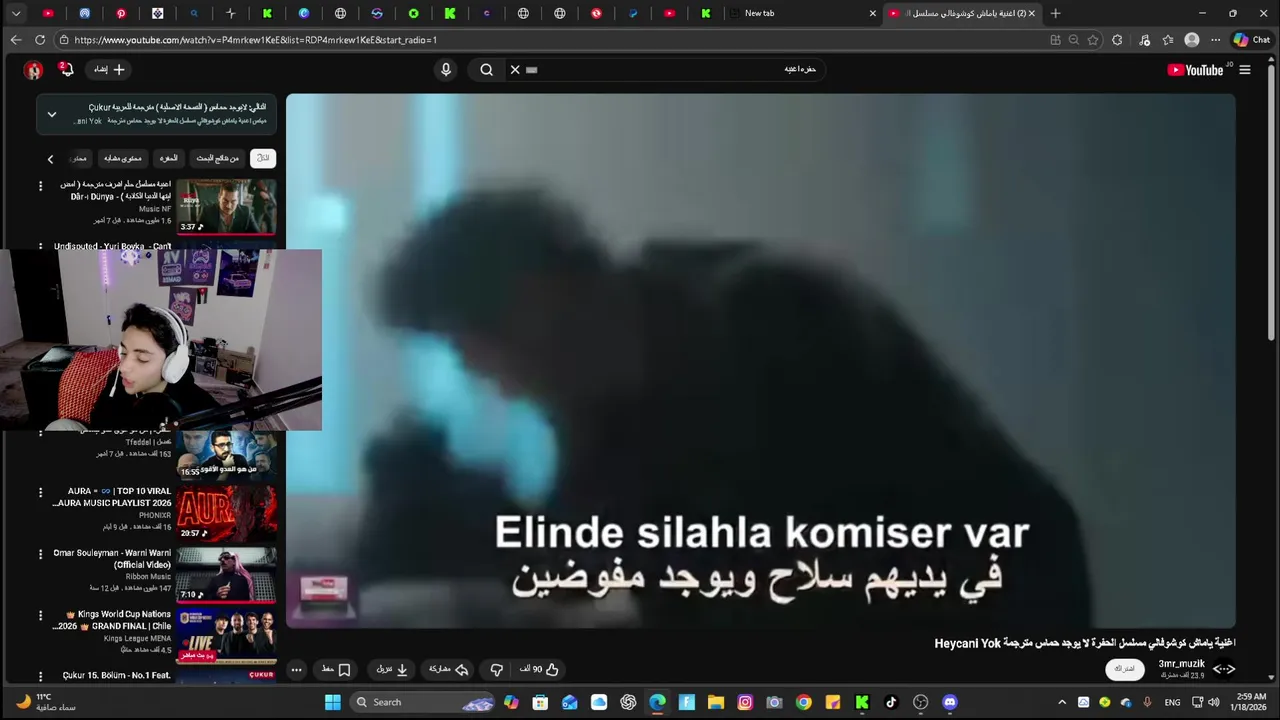Screen dimensions: 1280x720
Task: Close the New tab browser tab
Action: [x=872, y=13]
